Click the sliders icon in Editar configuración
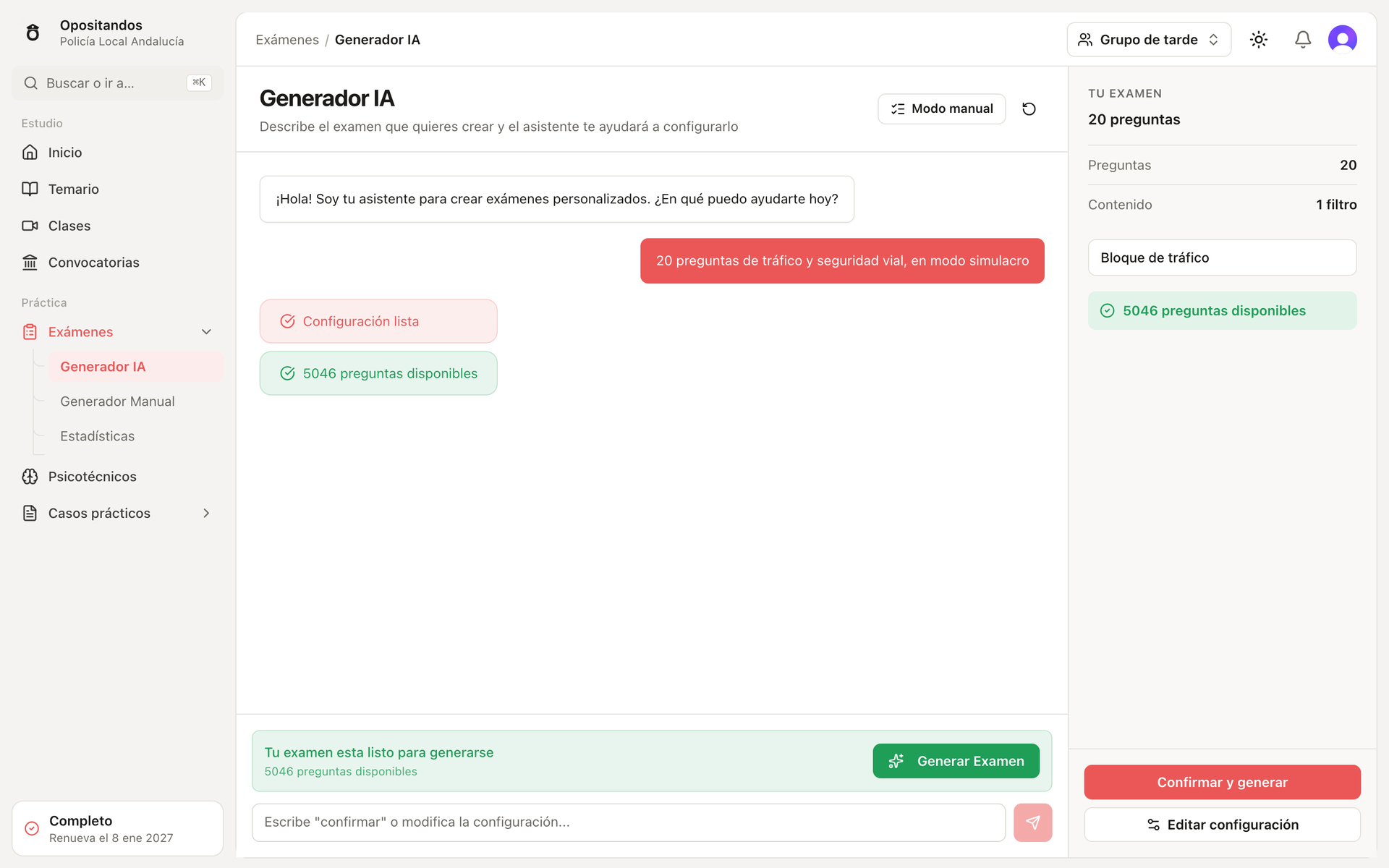The image size is (1389, 868). coord(1153,825)
